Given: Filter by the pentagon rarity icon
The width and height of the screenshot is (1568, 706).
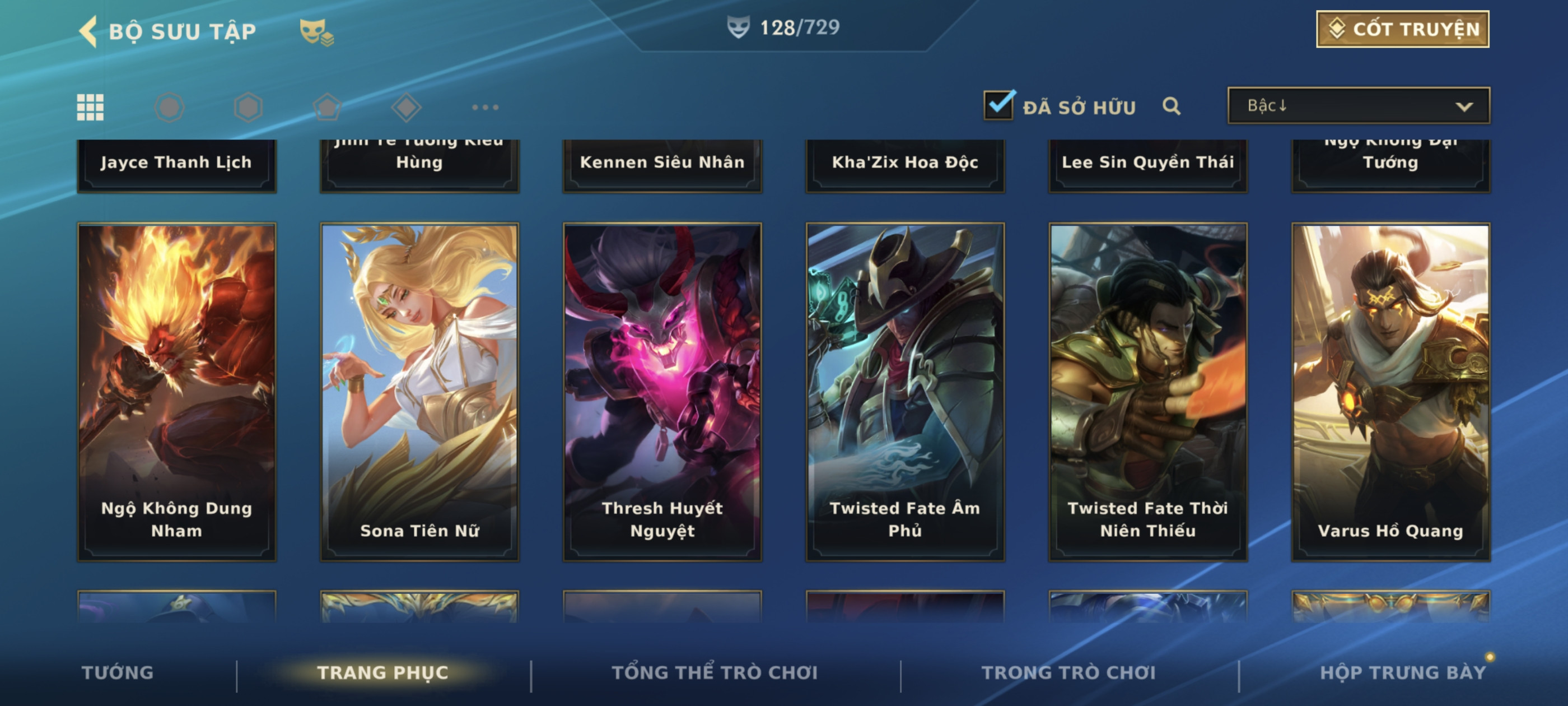Looking at the screenshot, I should tap(328, 107).
